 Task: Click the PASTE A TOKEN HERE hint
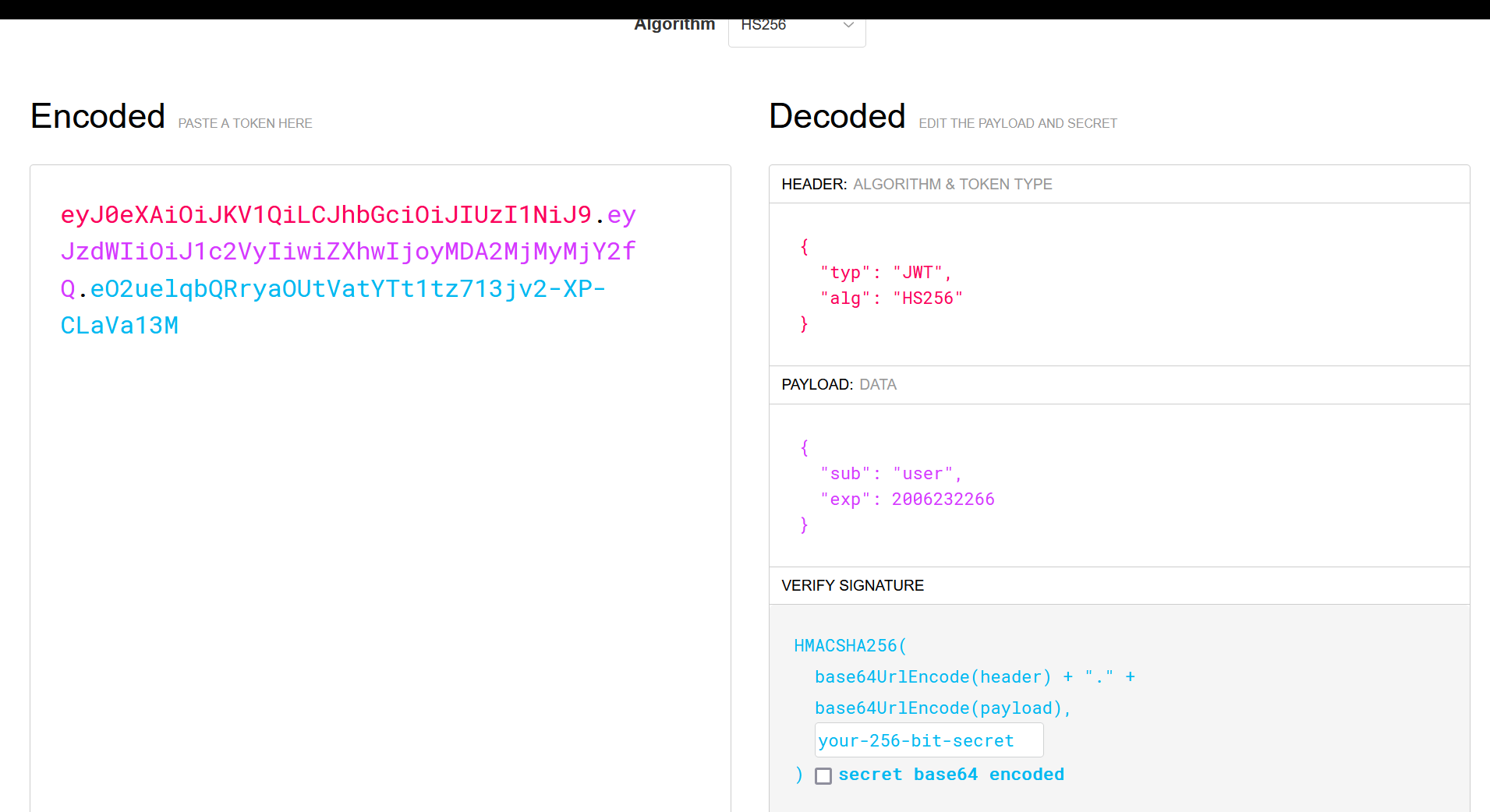pyautogui.click(x=245, y=123)
